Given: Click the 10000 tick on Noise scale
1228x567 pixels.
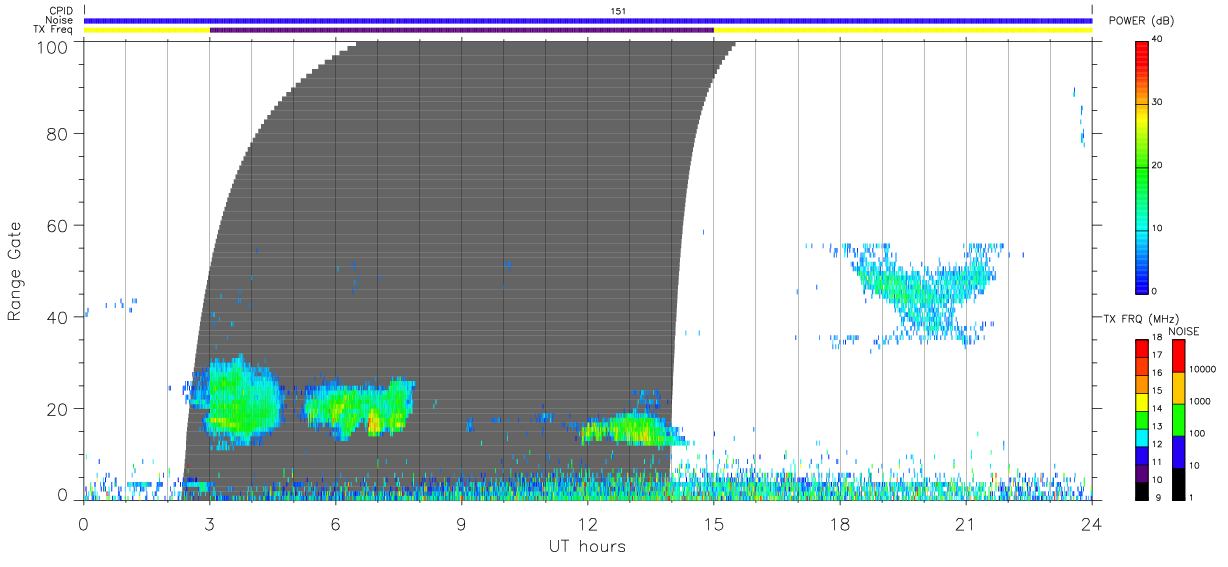Looking at the screenshot, I should 1203,368.
